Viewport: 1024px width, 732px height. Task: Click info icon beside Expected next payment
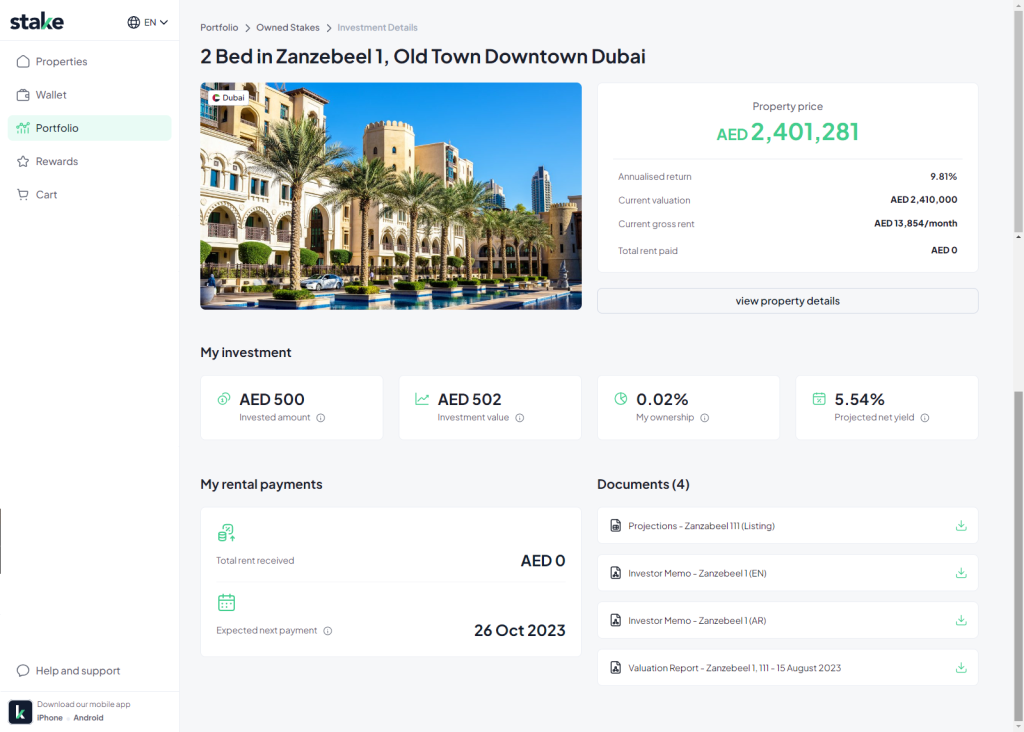point(328,631)
